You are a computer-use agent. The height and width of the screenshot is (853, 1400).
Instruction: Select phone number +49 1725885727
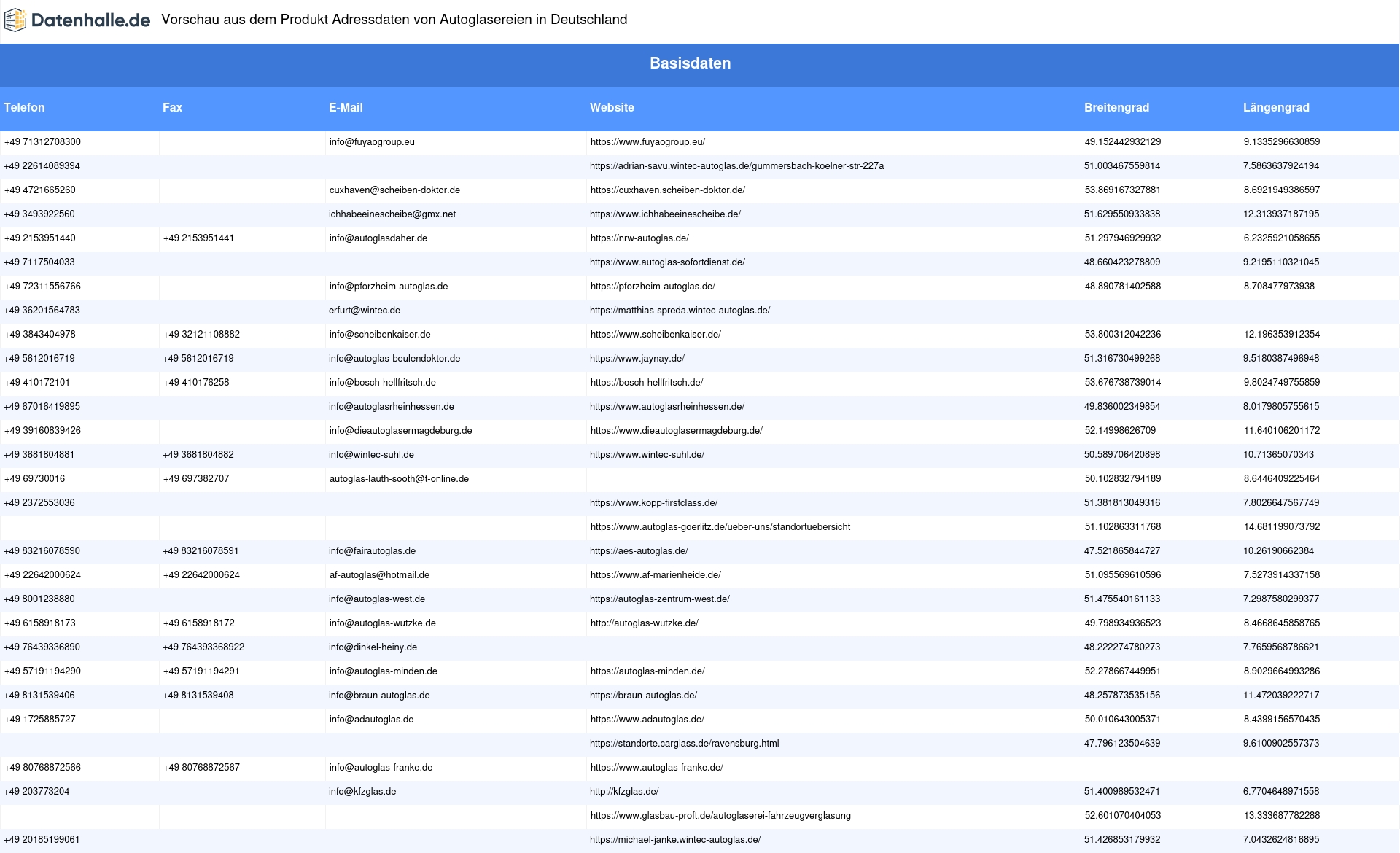pyautogui.click(x=40, y=720)
